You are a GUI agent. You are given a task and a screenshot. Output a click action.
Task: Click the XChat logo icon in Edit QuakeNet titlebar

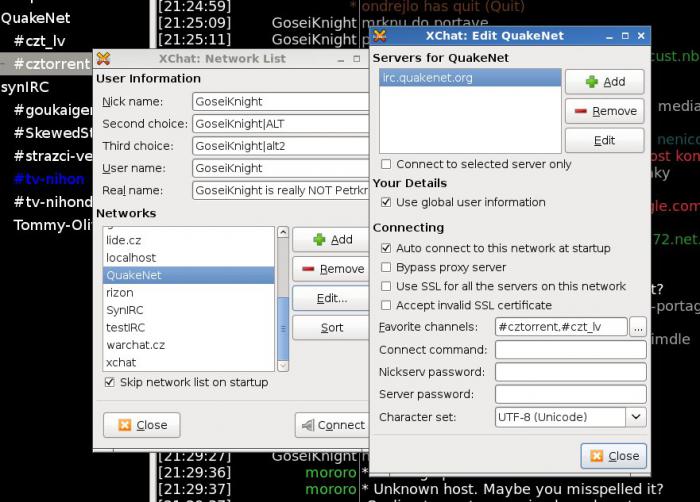click(379, 35)
